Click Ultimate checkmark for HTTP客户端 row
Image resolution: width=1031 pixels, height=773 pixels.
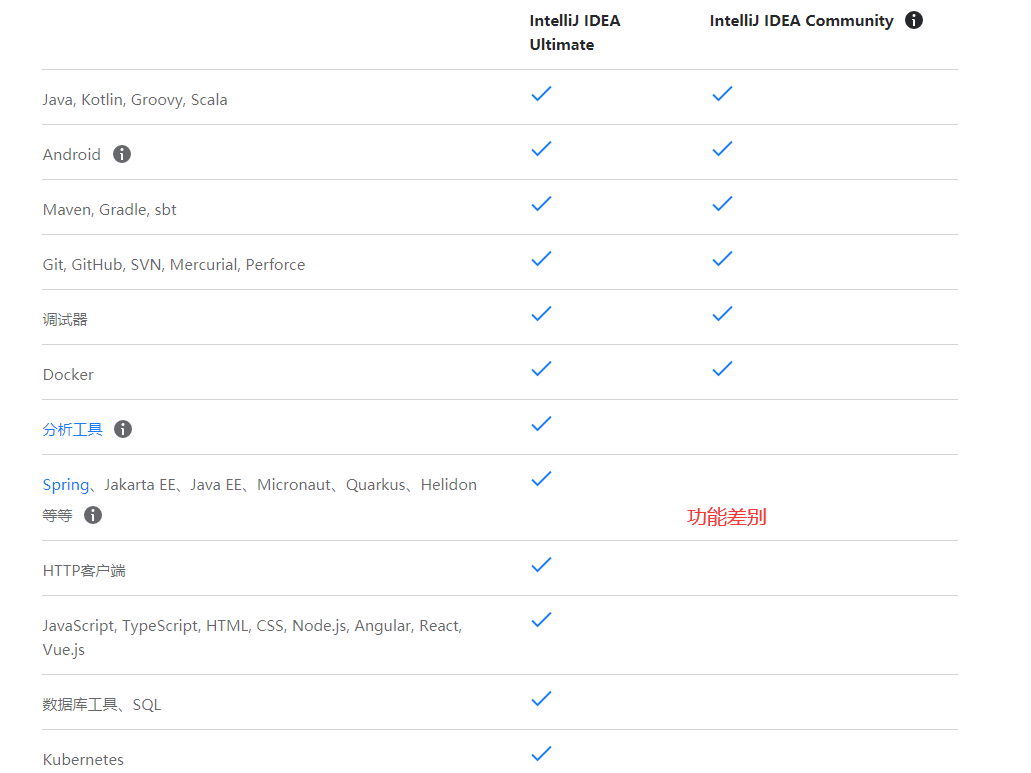pyautogui.click(x=541, y=565)
